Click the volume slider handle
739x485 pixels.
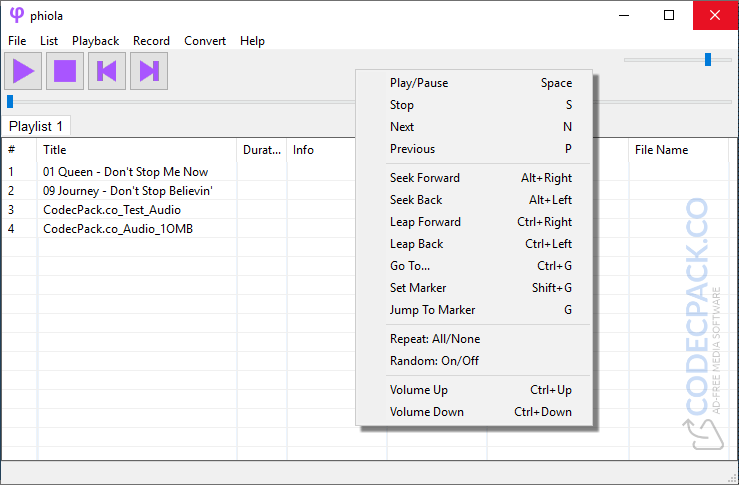pyautogui.click(x=707, y=59)
